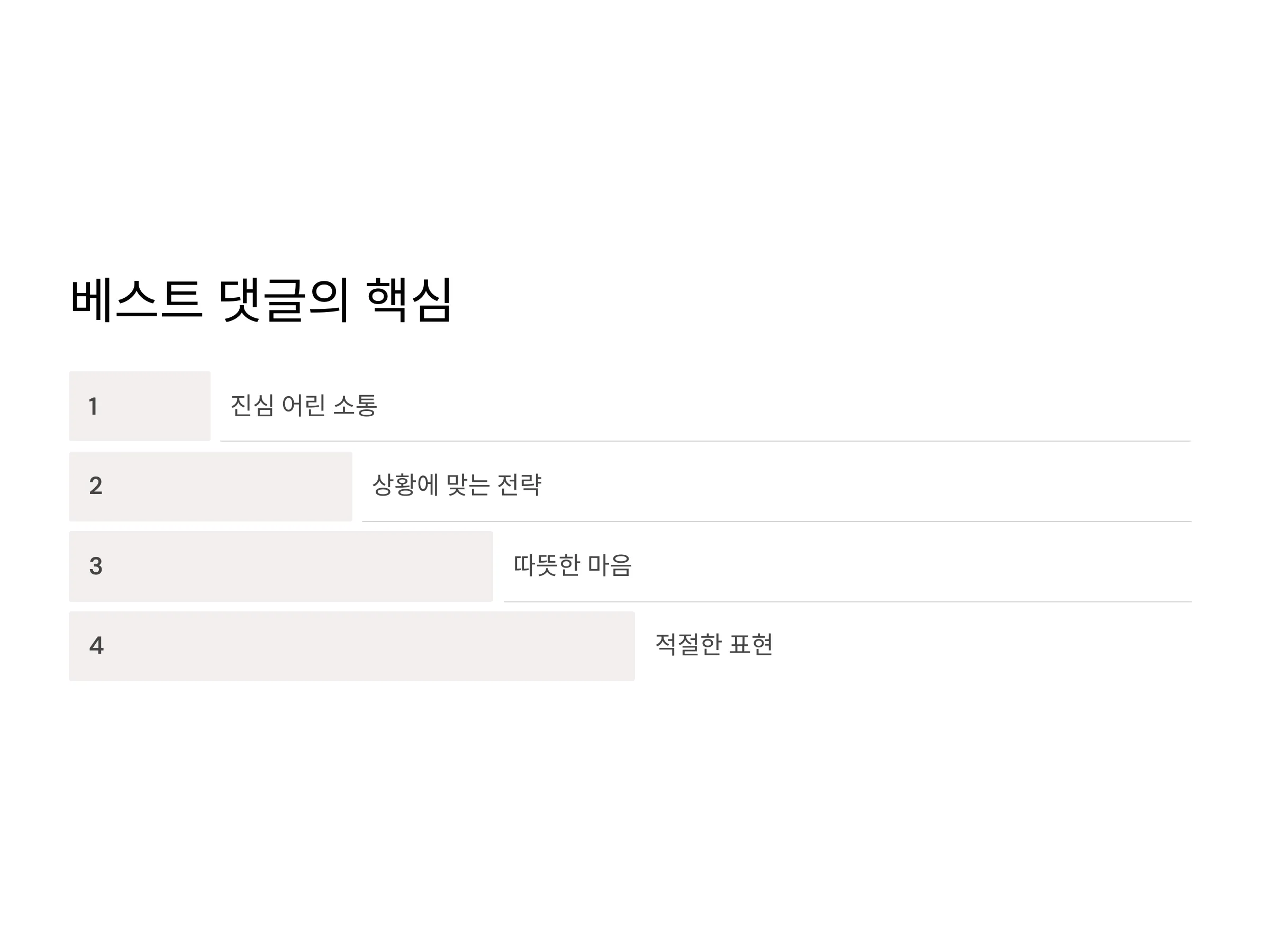Click the digit 1 in the first bar
The height and width of the screenshot is (952, 1270).
pyautogui.click(x=93, y=406)
